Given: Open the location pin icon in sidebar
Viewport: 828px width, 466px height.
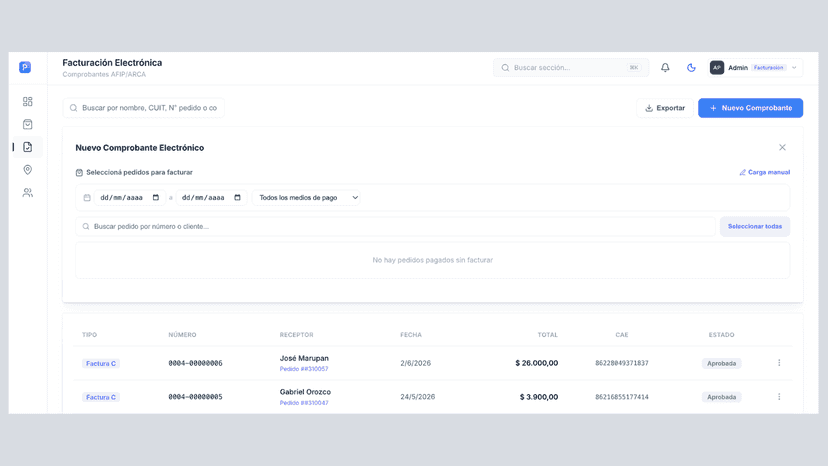Looking at the screenshot, I should pos(27,170).
